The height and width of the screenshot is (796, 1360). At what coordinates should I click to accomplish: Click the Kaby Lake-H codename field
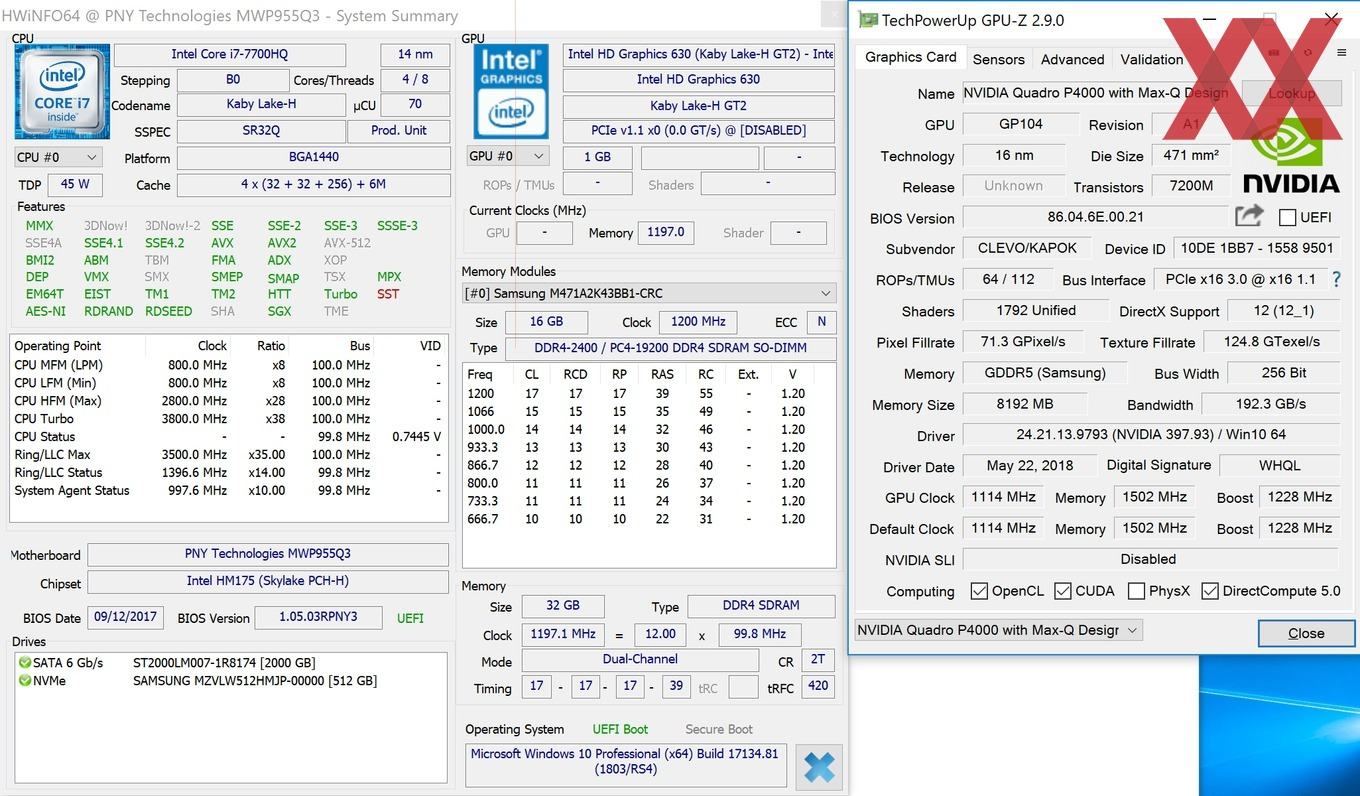click(x=261, y=104)
